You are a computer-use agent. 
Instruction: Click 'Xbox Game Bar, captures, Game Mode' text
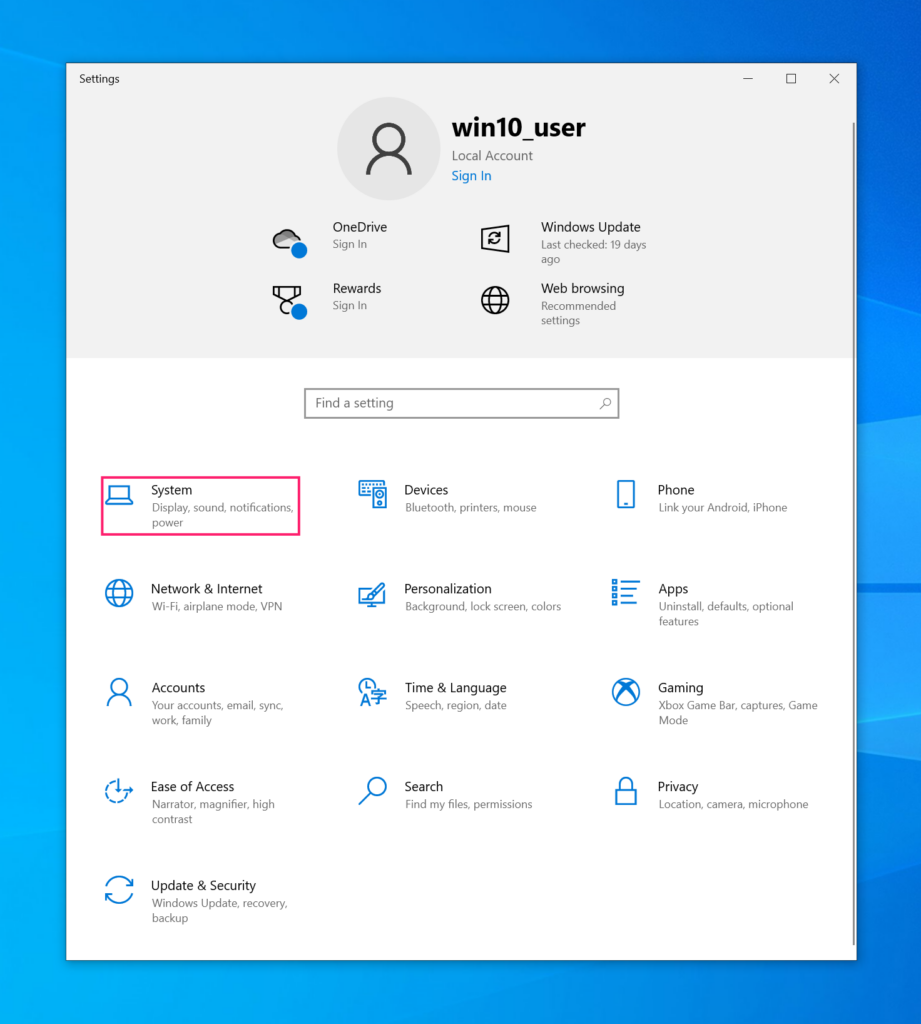[x=737, y=712]
